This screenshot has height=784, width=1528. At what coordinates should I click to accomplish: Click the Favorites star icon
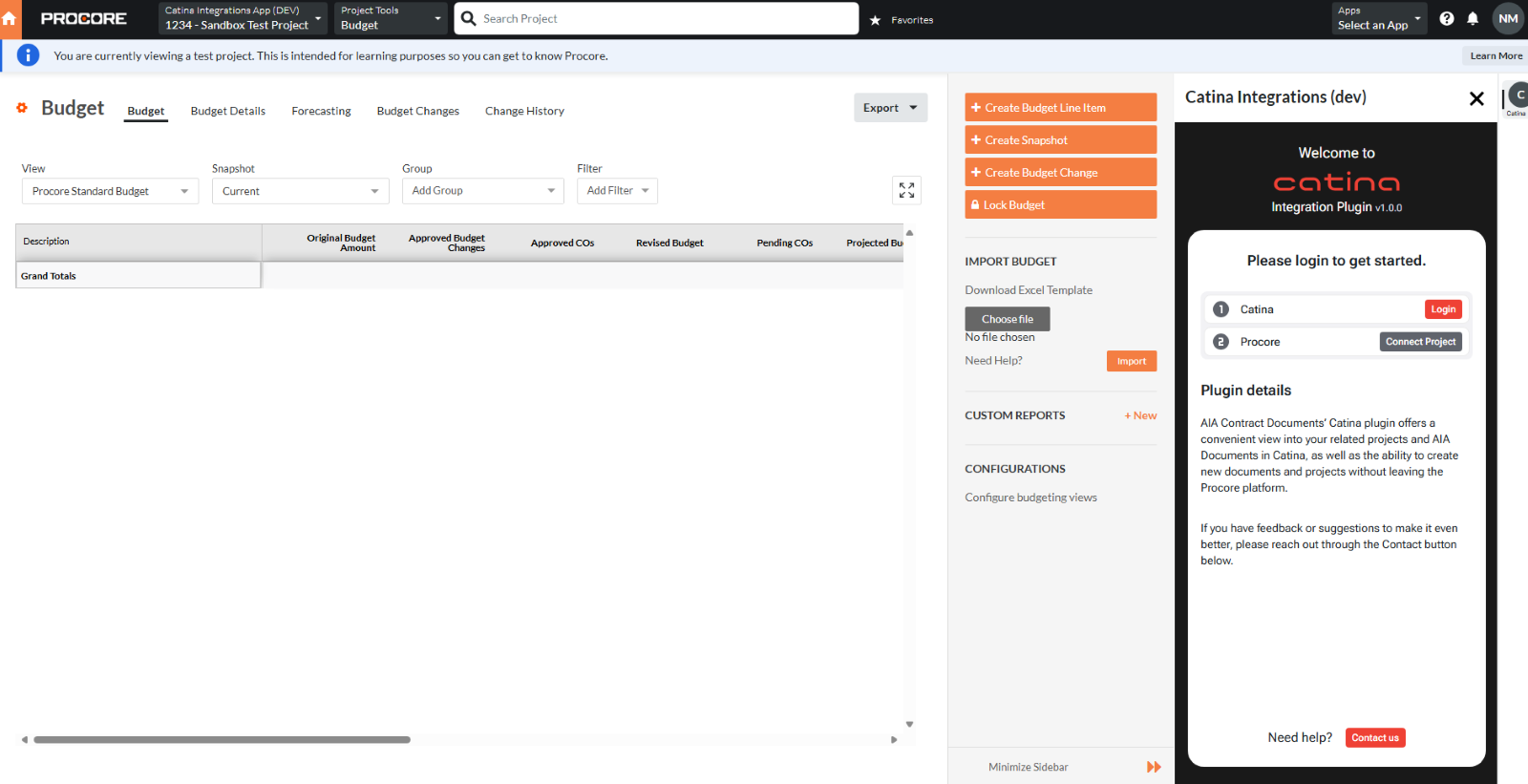click(875, 20)
